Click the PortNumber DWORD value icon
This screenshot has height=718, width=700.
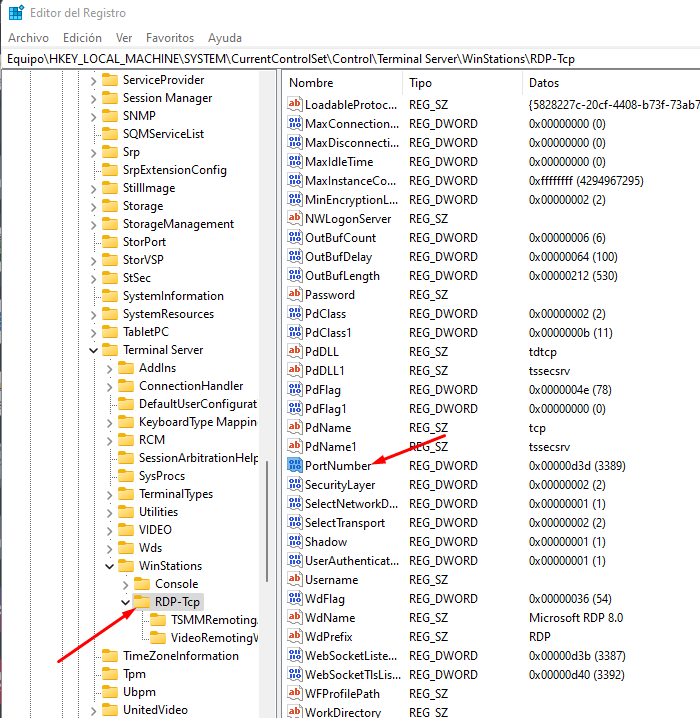click(x=295, y=466)
